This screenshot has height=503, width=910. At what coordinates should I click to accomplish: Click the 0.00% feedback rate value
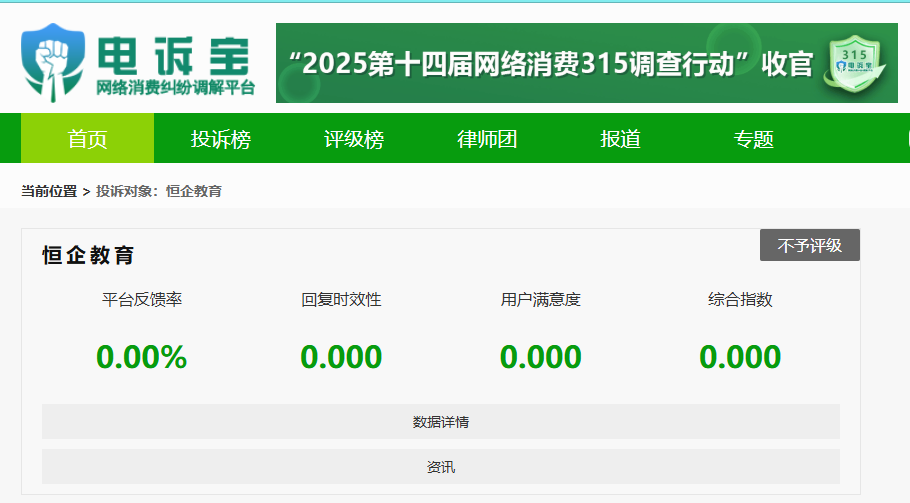(x=142, y=357)
